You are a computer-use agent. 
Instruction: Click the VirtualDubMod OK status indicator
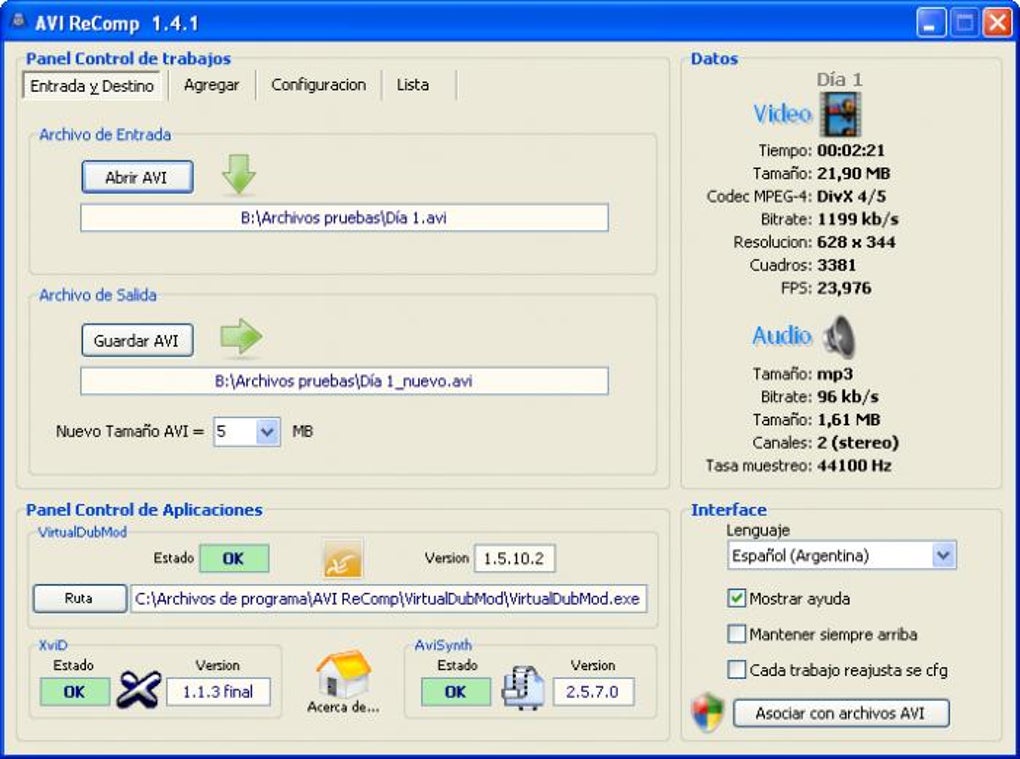(234, 559)
